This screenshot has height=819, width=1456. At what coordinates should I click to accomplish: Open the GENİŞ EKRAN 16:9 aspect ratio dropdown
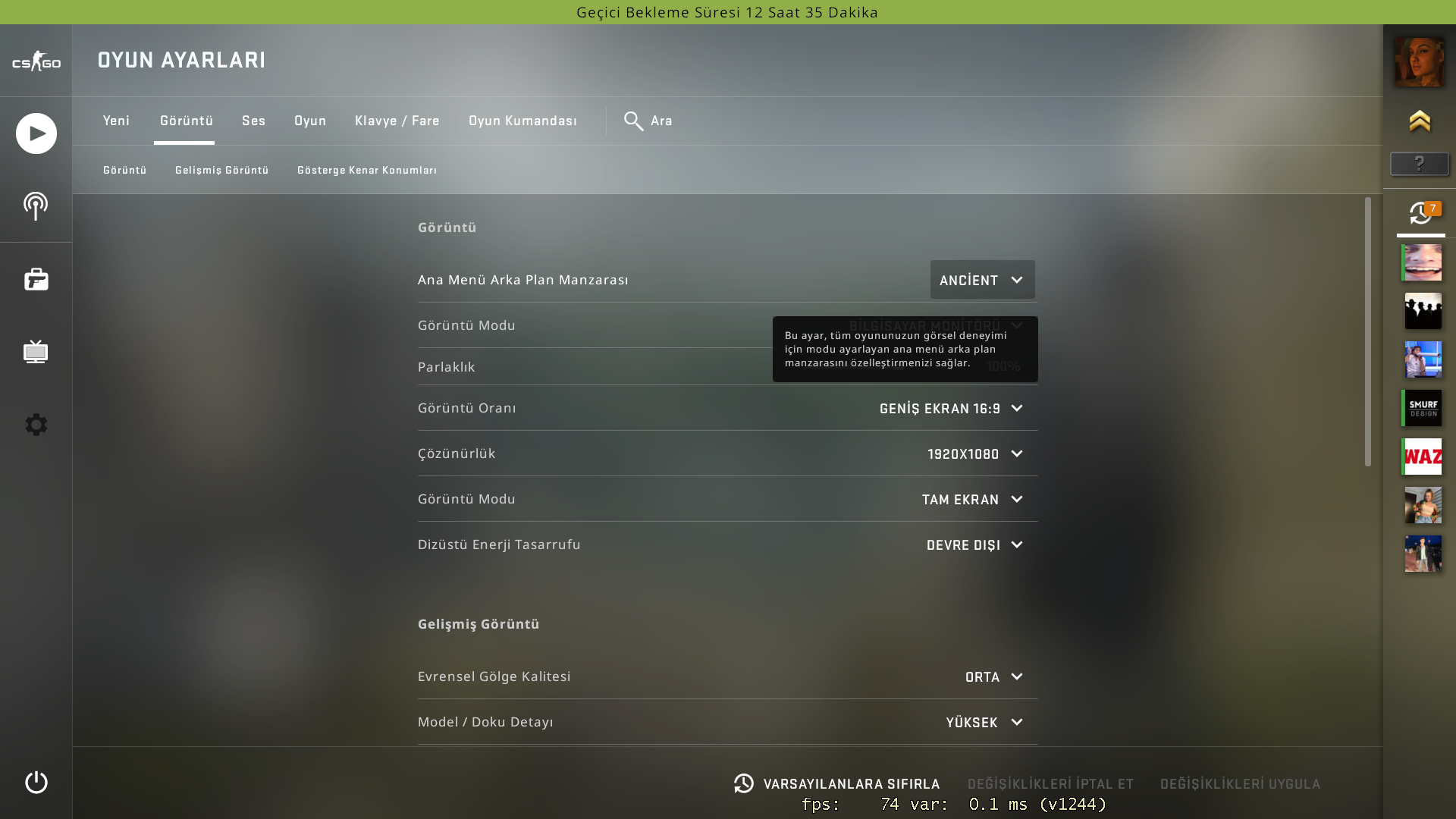point(952,409)
